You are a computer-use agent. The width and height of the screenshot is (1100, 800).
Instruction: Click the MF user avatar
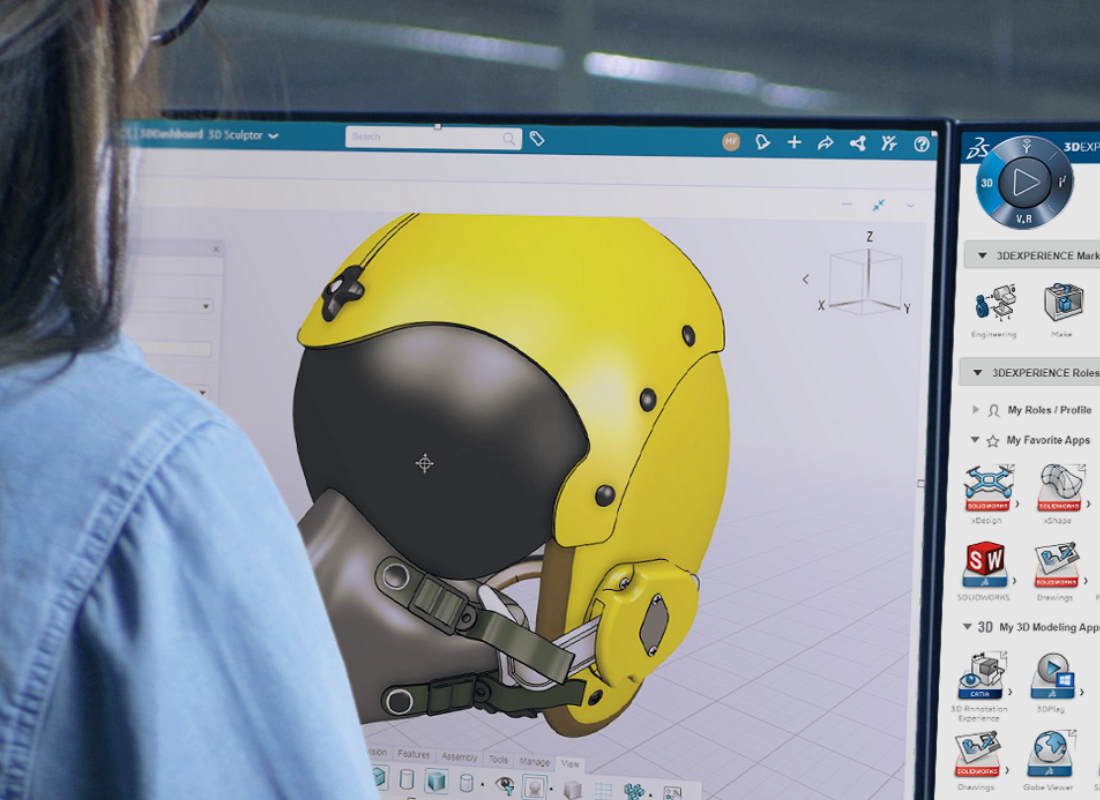[x=730, y=142]
